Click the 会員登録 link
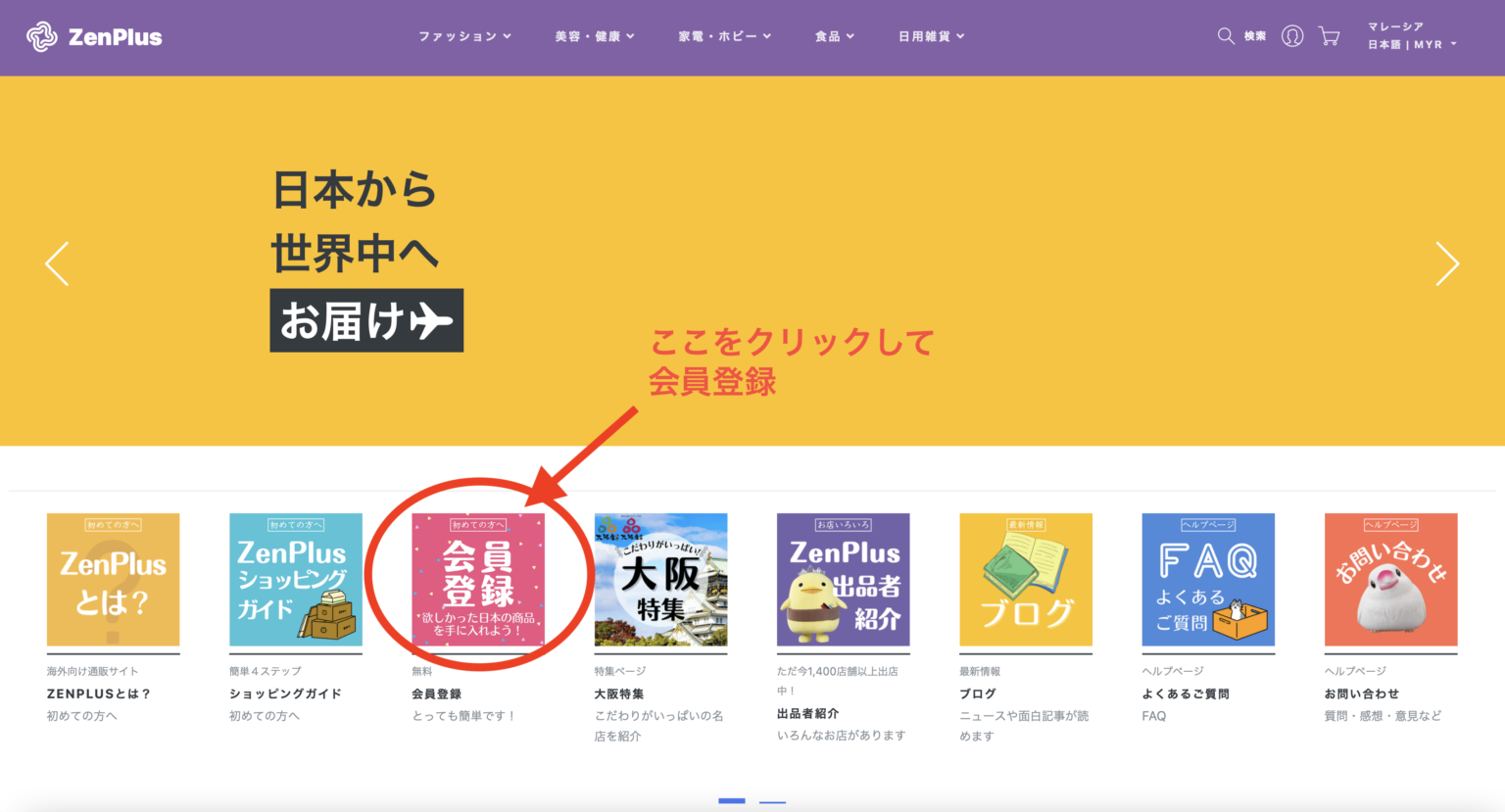This screenshot has width=1505, height=812. coord(438,693)
